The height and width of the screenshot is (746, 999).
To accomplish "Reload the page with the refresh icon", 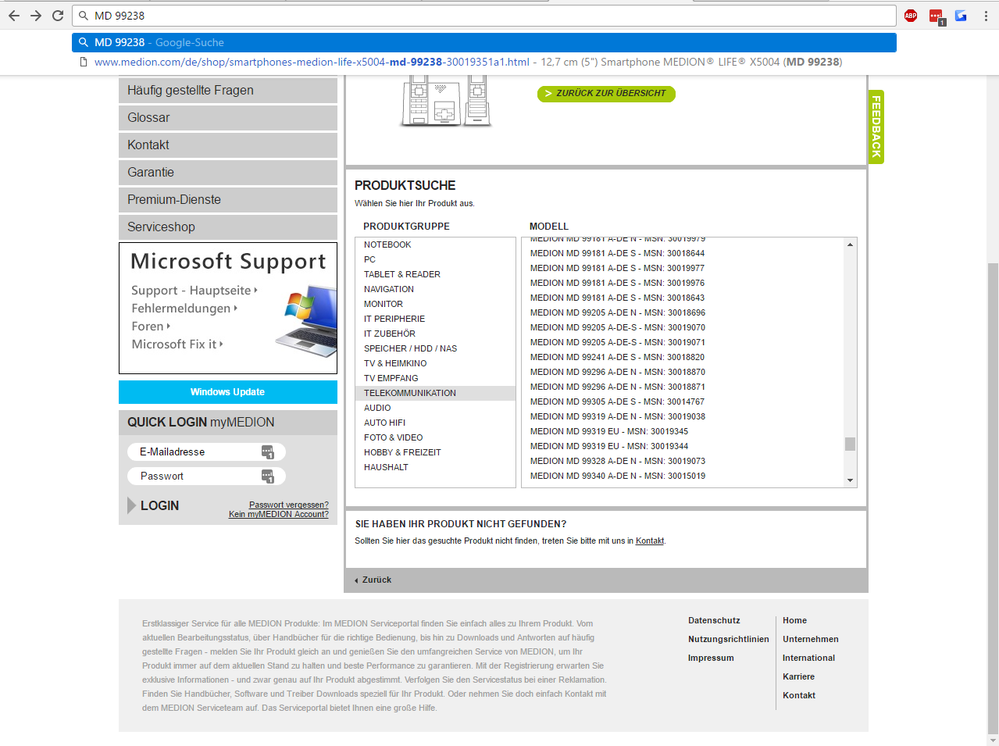I will click(58, 16).
